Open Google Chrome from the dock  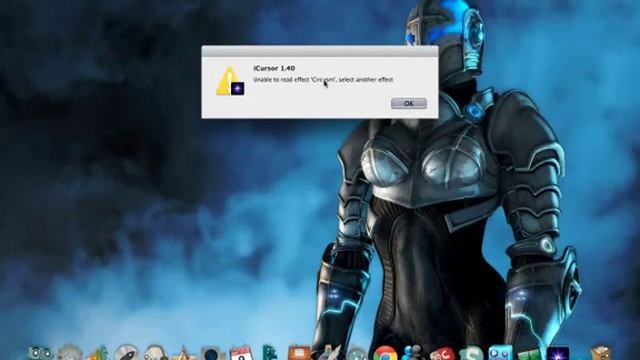(x=385, y=353)
